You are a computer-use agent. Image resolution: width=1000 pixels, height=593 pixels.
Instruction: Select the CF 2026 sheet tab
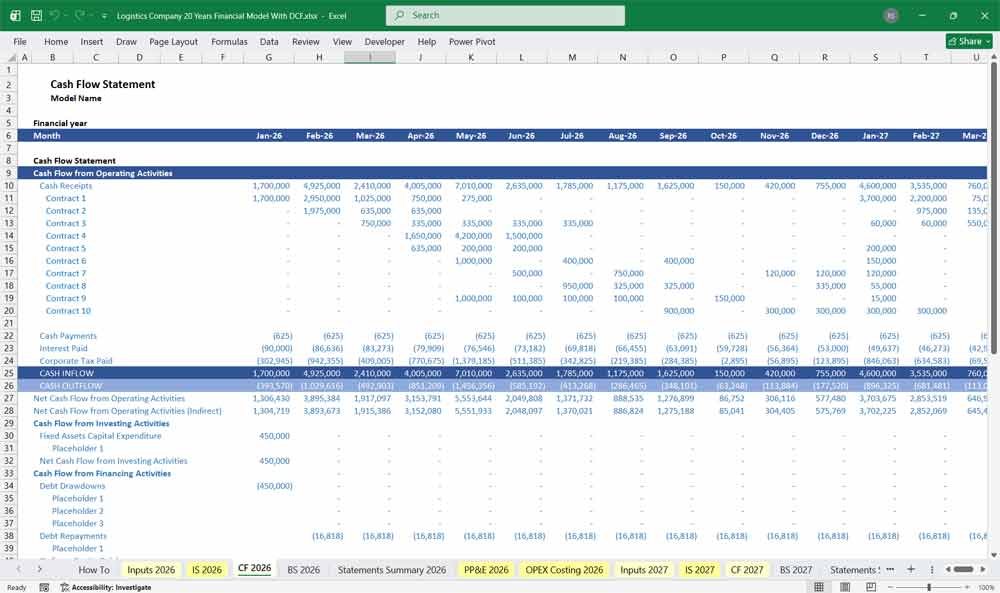(x=254, y=569)
